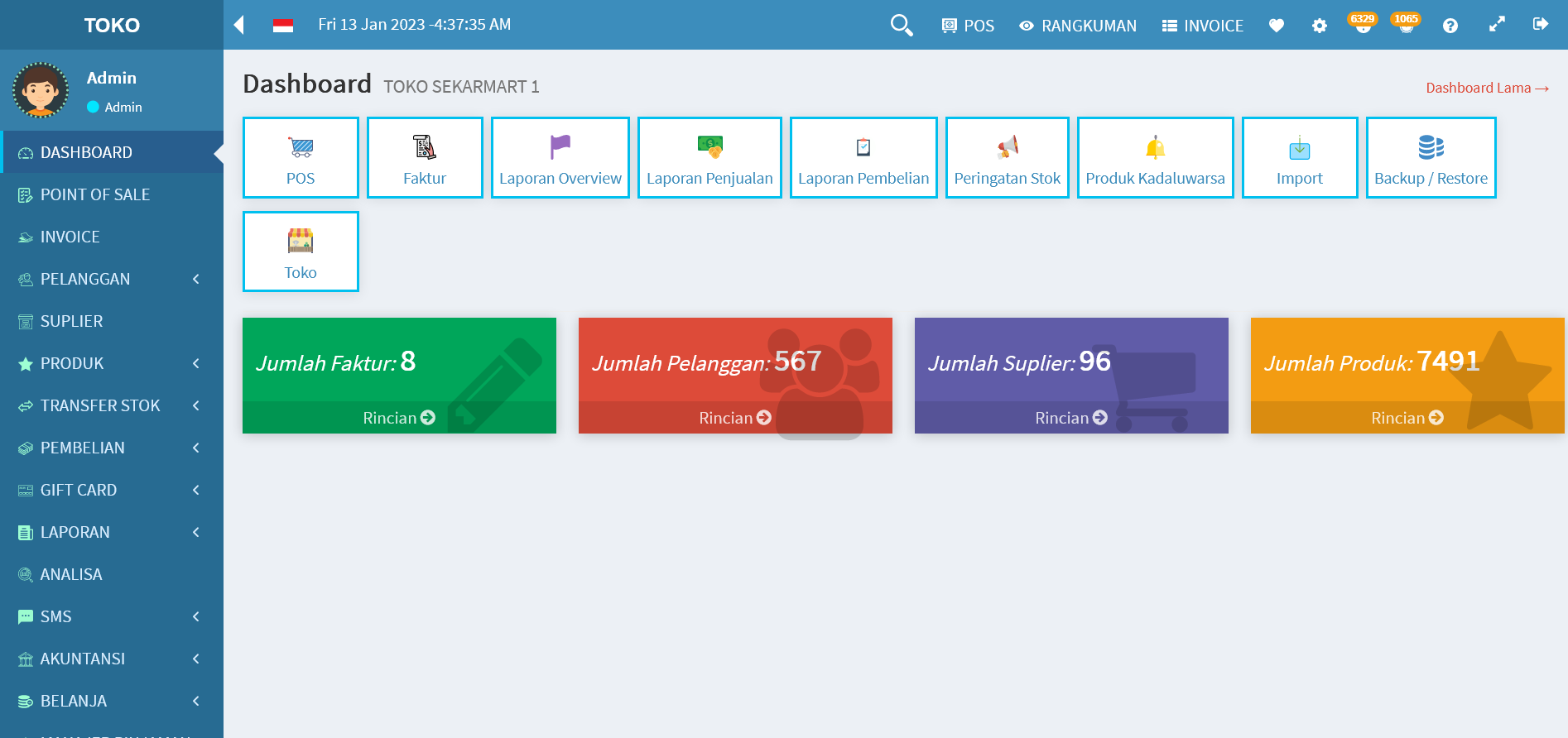Open the Backup / Restore shortcut tile
The image size is (1568, 738).
pyautogui.click(x=1430, y=157)
